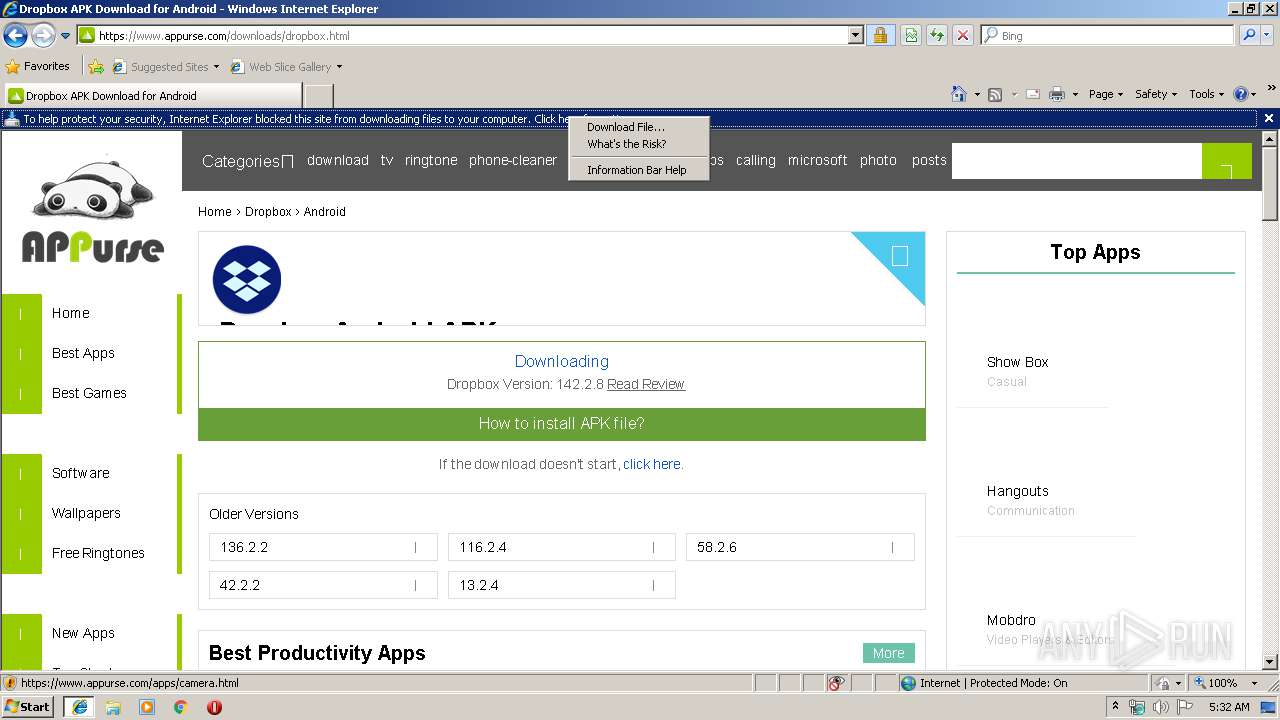This screenshot has height=720, width=1280.
Task: Open Web Slice Gallery dropdown
Action: coord(286,67)
